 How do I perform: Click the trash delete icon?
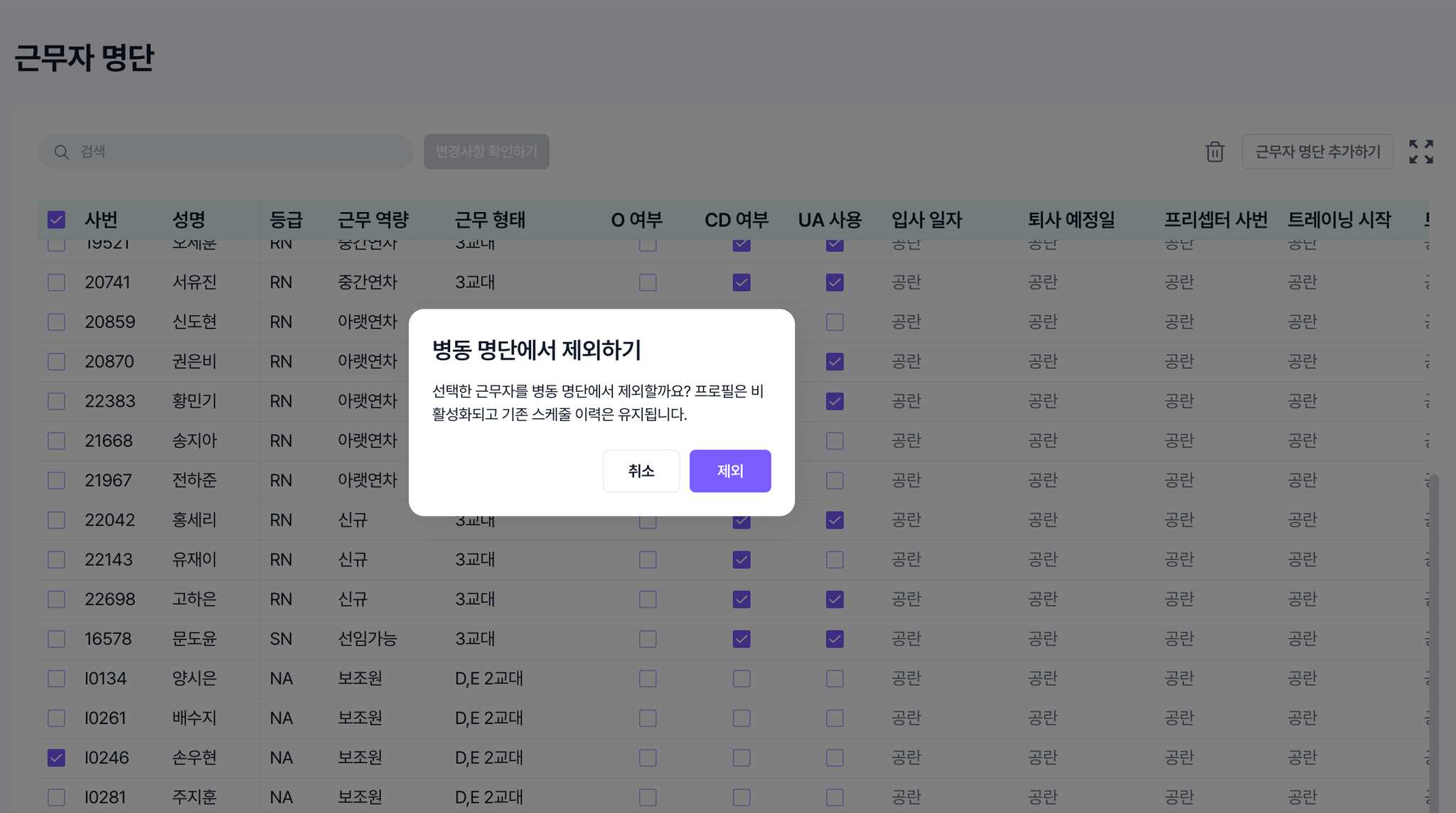(x=1214, y=152)
